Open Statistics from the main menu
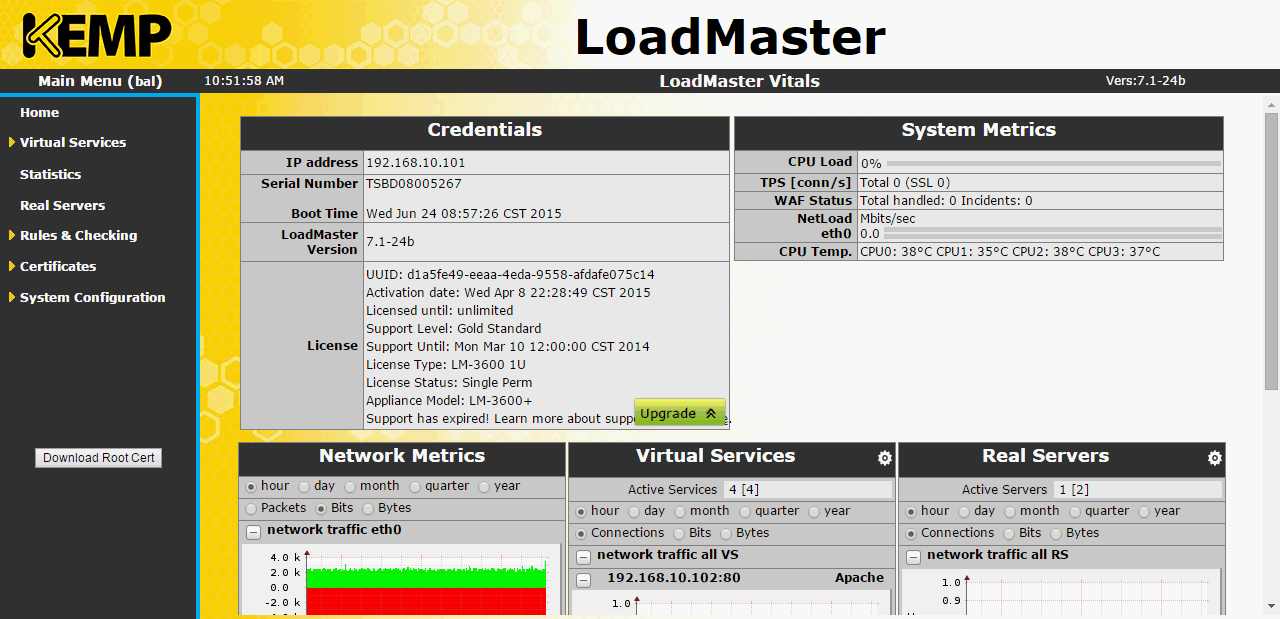 (x=50, y=175)
